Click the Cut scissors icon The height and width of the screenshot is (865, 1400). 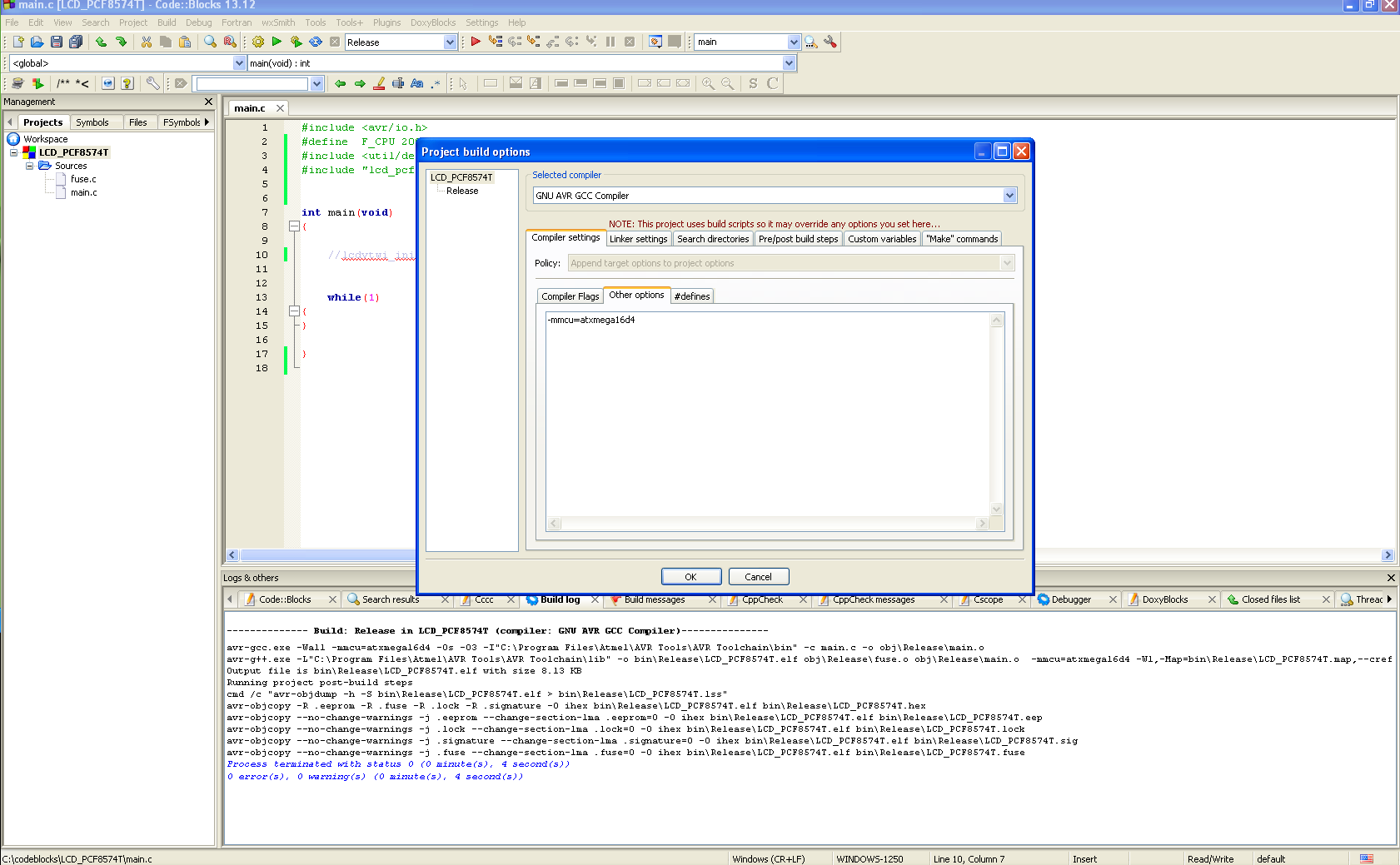click(147, 42)
